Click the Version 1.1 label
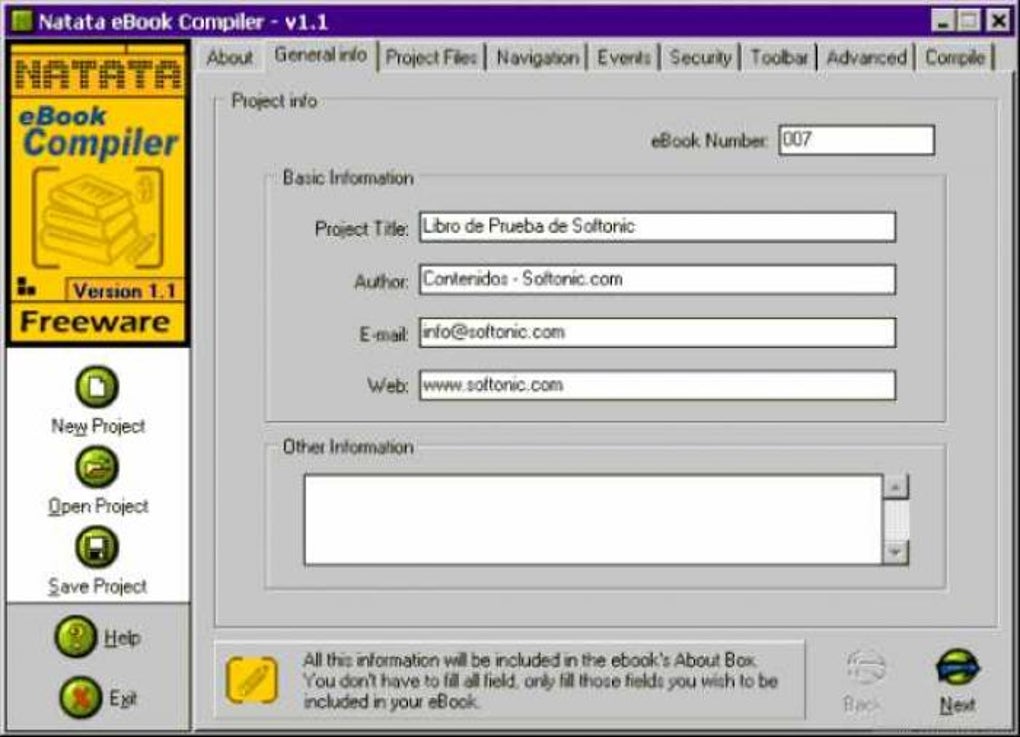This screenshot has height=737, width=1020. coord(124,291)
